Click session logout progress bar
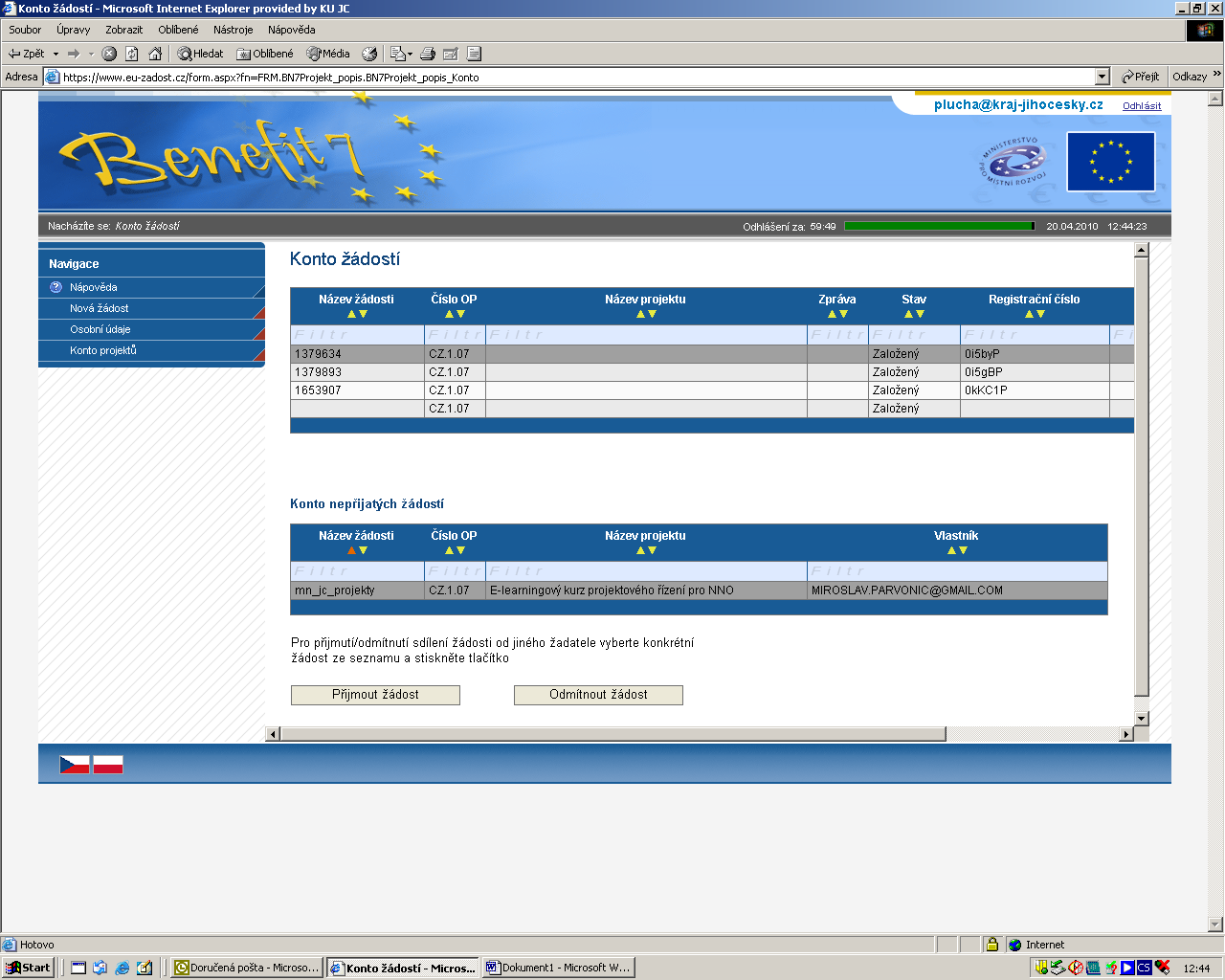Image resolution: width=1225 pixels, height=980 pixels. tap(940, 226)
